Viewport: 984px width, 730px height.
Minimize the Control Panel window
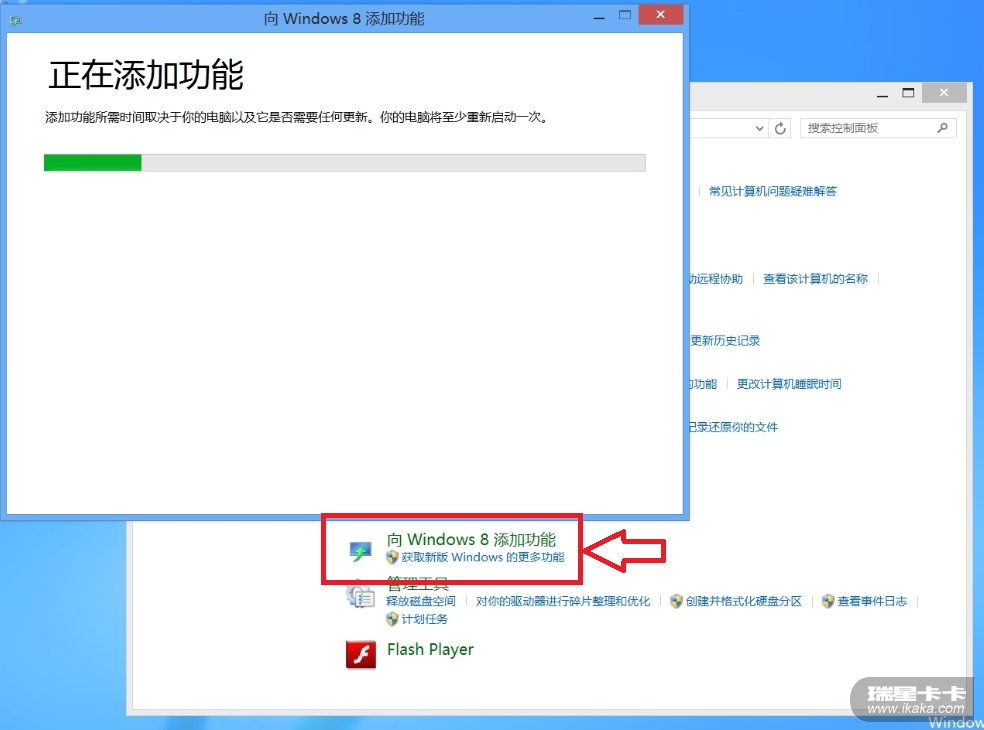pyautogui.click(x=882, y=94)
